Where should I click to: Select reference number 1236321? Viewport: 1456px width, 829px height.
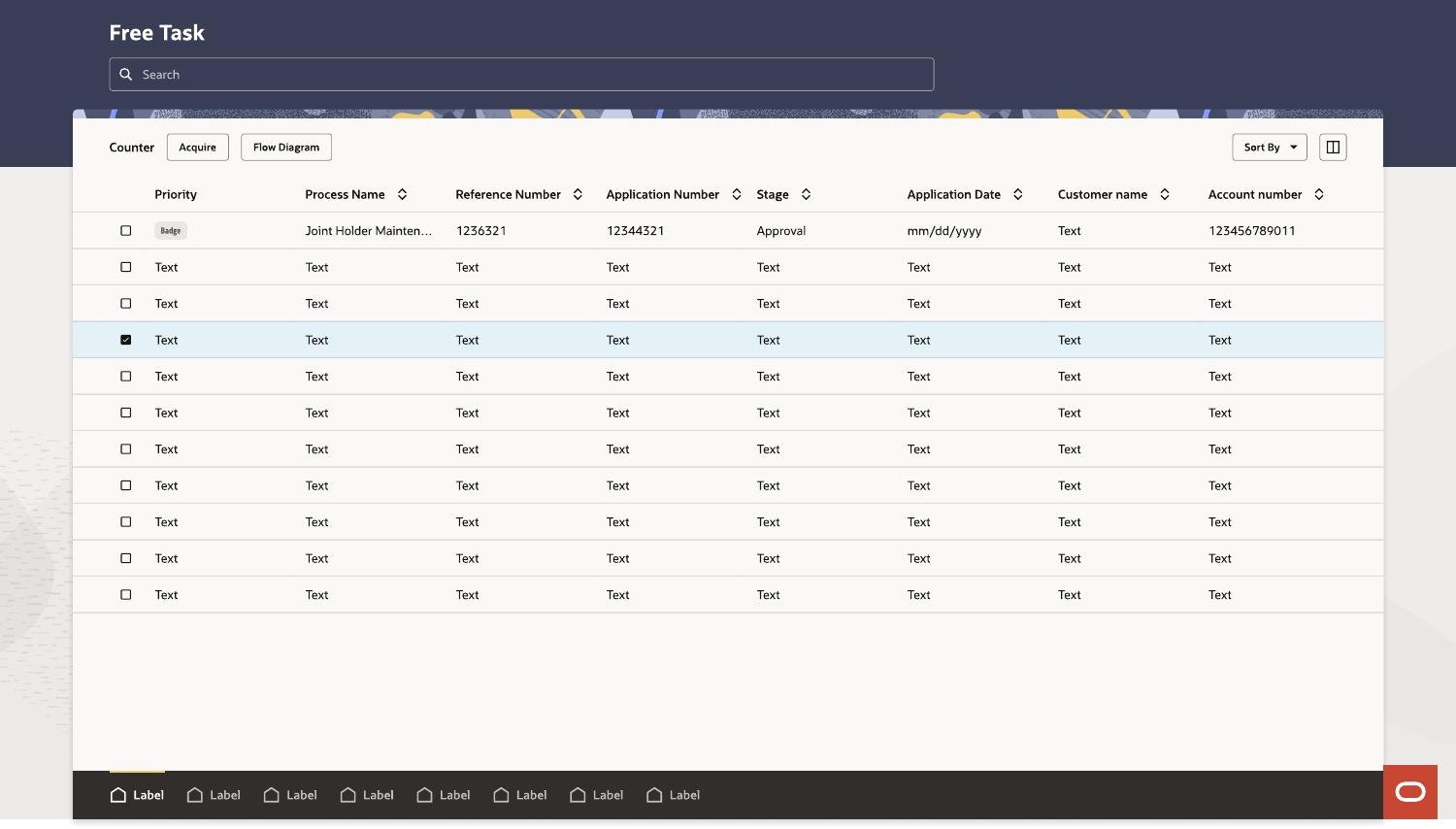pyautogui.click(x=481, y=231)
